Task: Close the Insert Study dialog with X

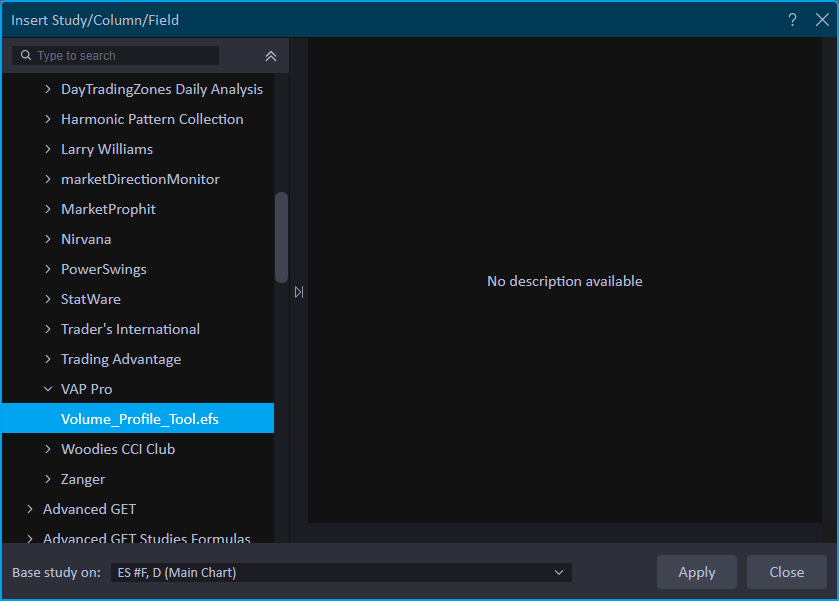Action: (822, 20)
